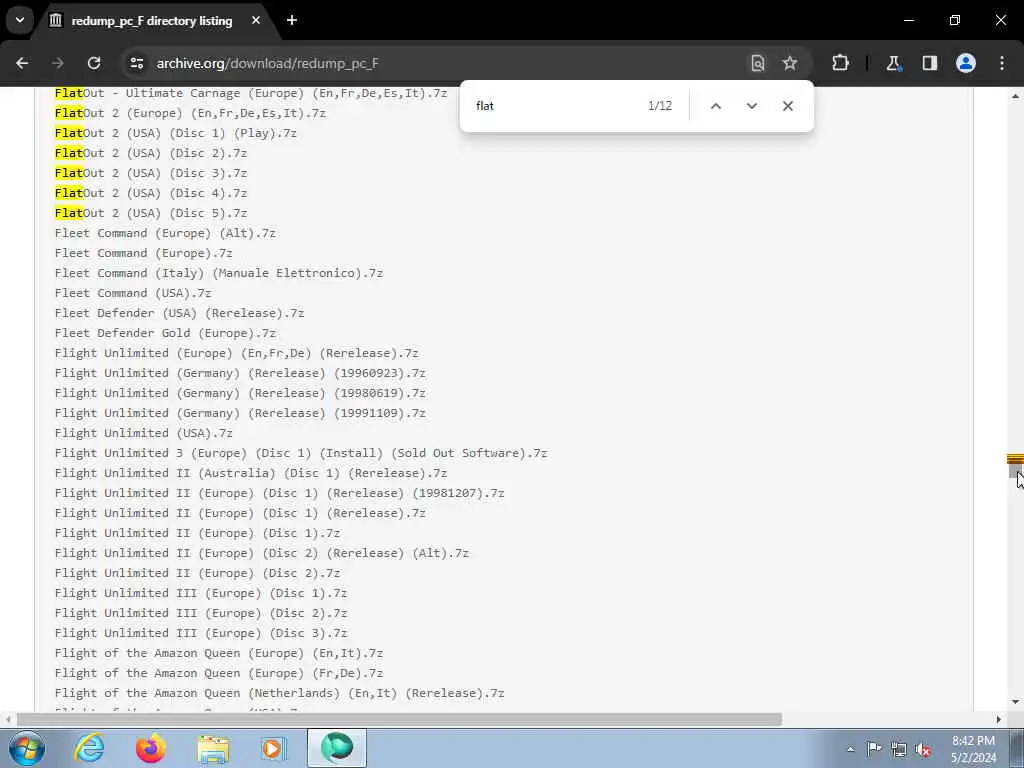
Task: Open site information icon in address bar
Action: 136,63
